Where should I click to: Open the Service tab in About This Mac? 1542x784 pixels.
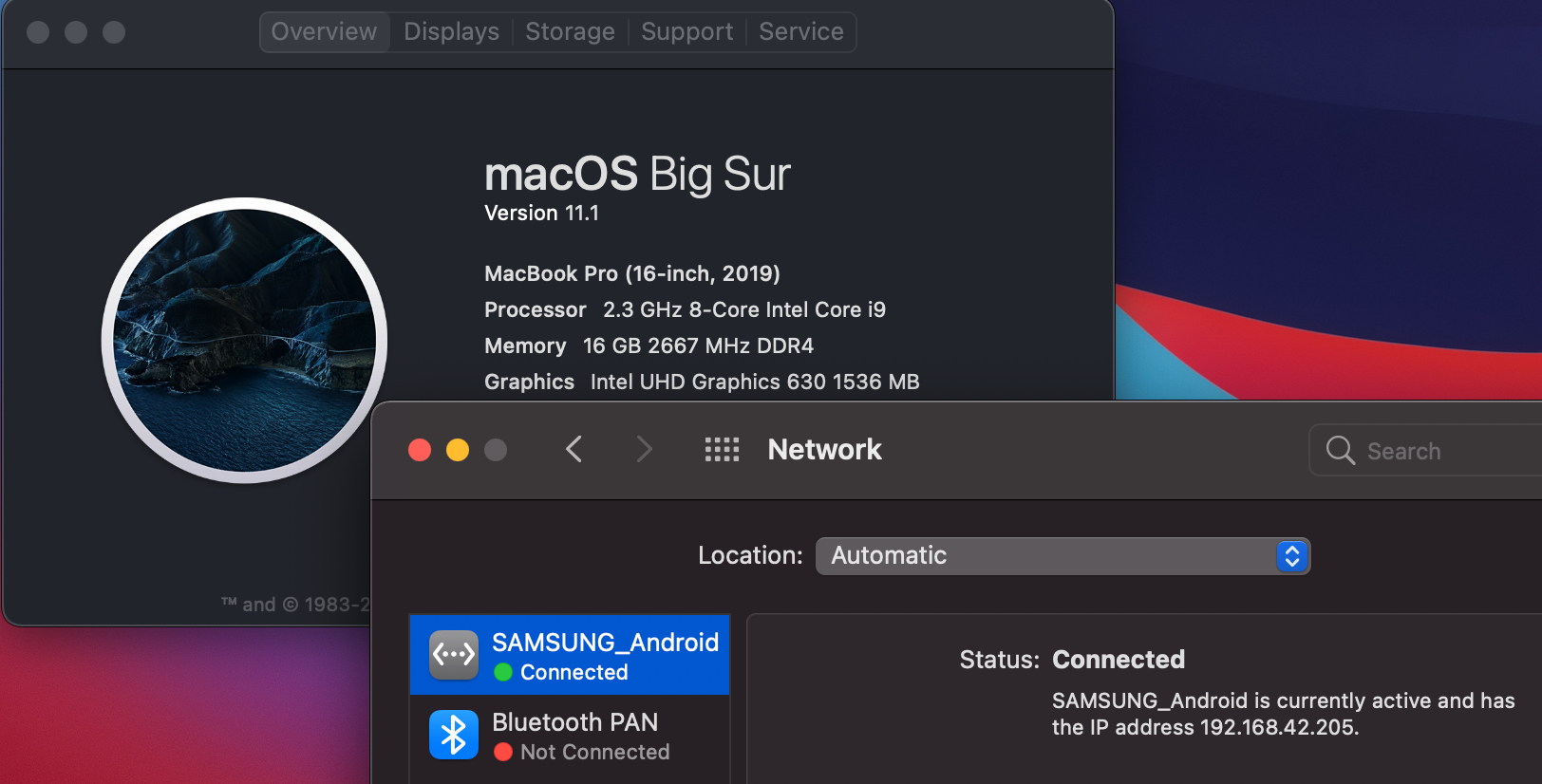[800, 31]
